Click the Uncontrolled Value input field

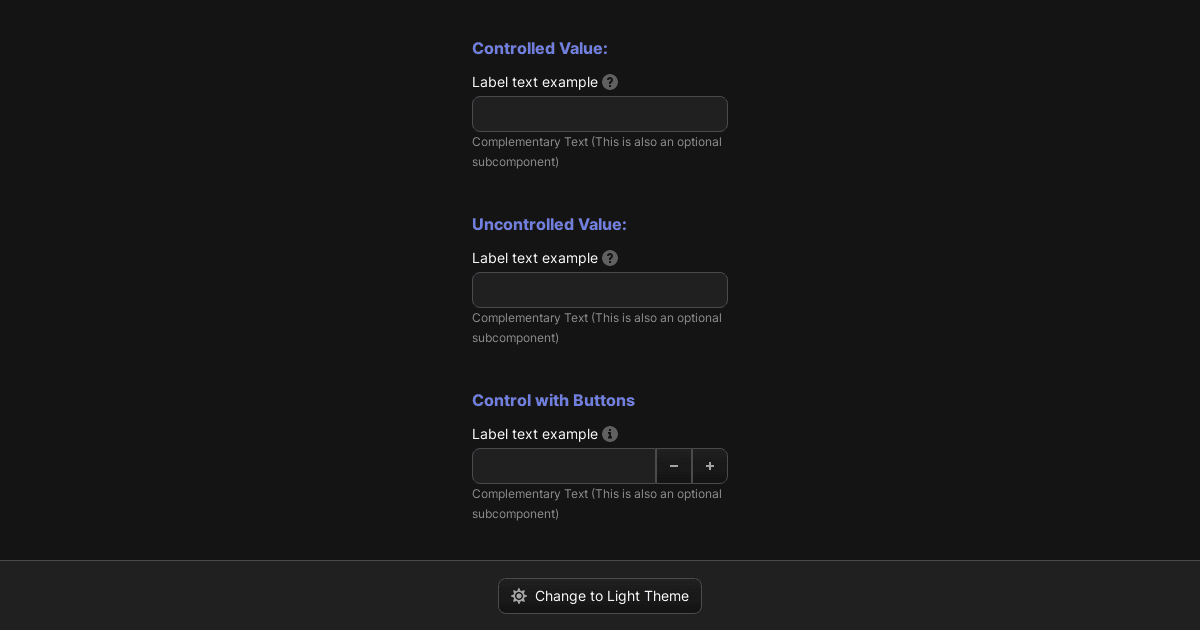coord(600,290)
